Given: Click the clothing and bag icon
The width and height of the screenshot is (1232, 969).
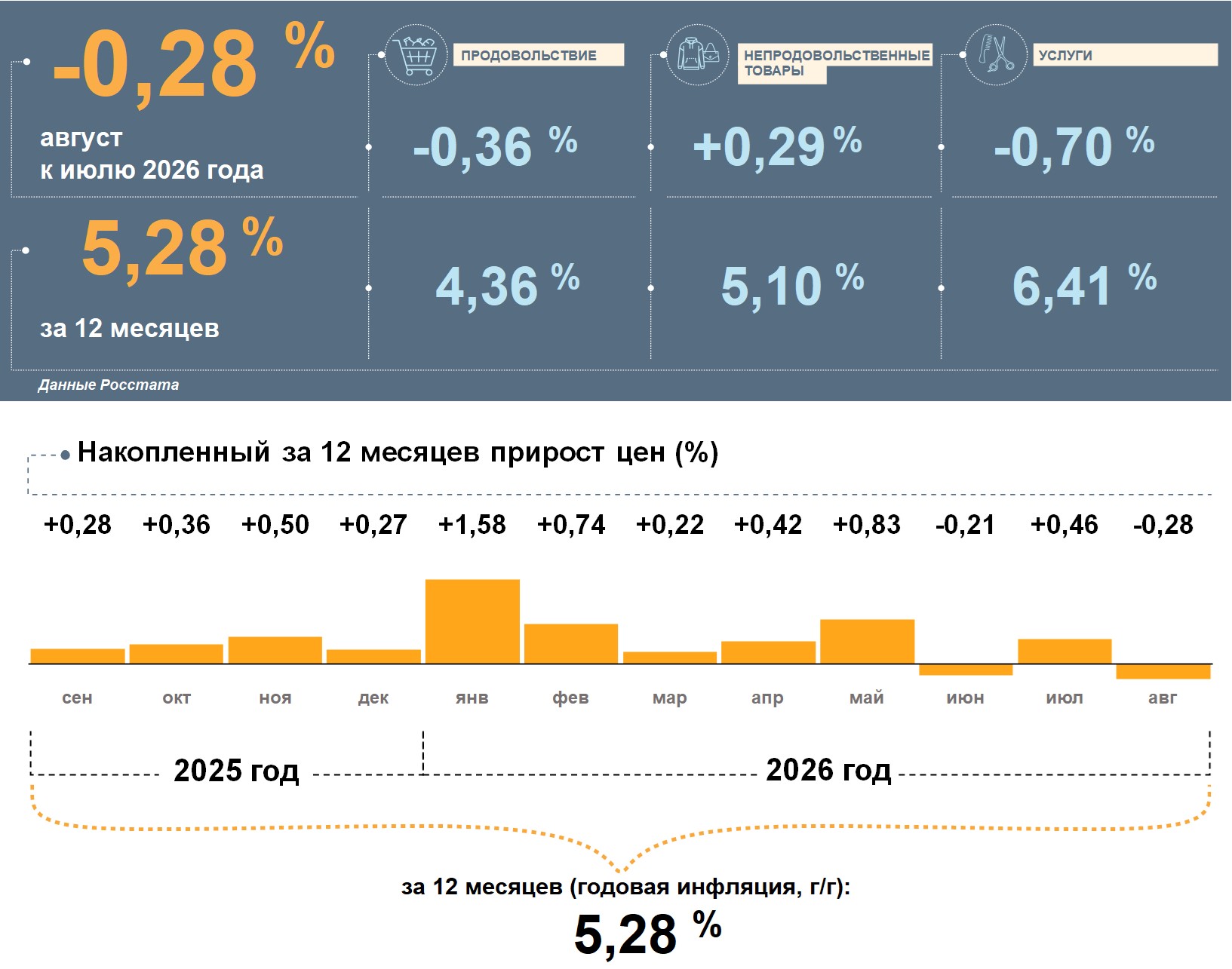Looking at the screenshot, I should (x=698, y=54).
